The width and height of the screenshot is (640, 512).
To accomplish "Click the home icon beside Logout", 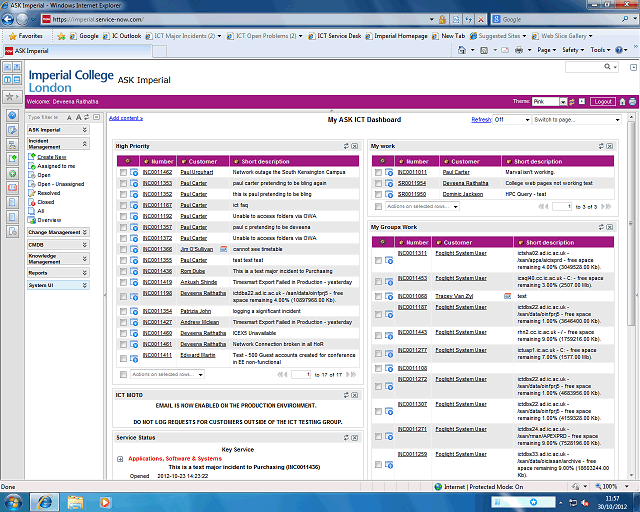I will pos(621,101).
